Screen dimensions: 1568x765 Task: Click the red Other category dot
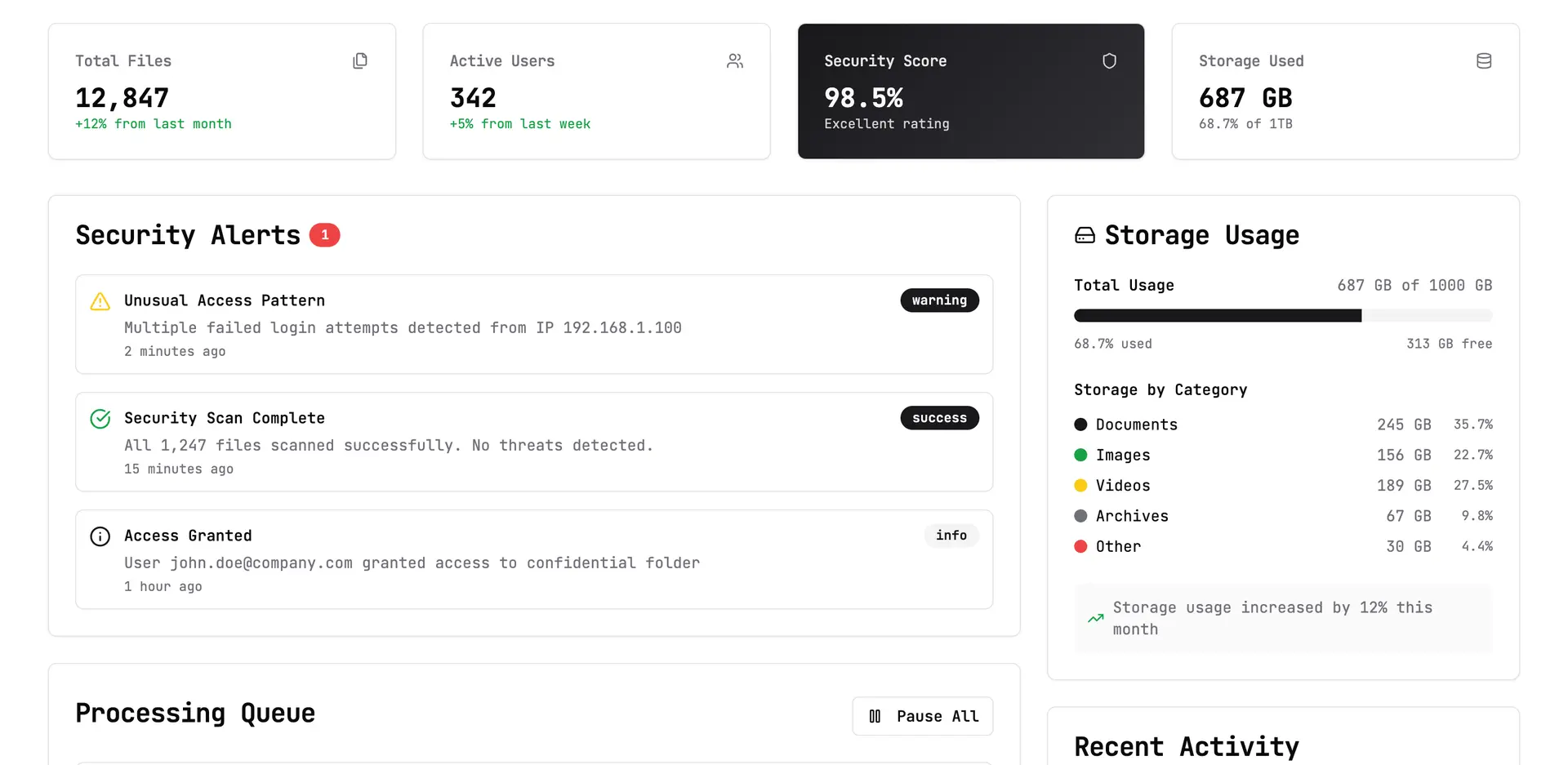point(1080,546)
